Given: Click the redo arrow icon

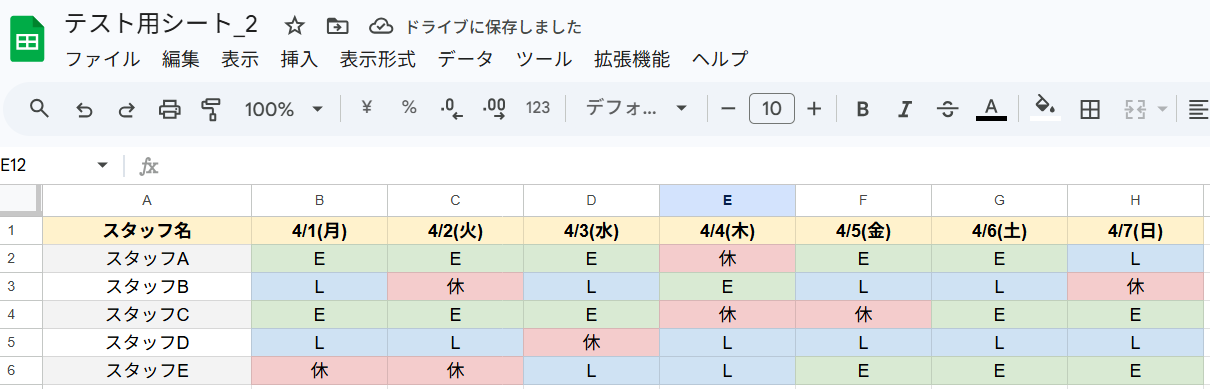Looking at the screenshot, I should click(127, 109).
